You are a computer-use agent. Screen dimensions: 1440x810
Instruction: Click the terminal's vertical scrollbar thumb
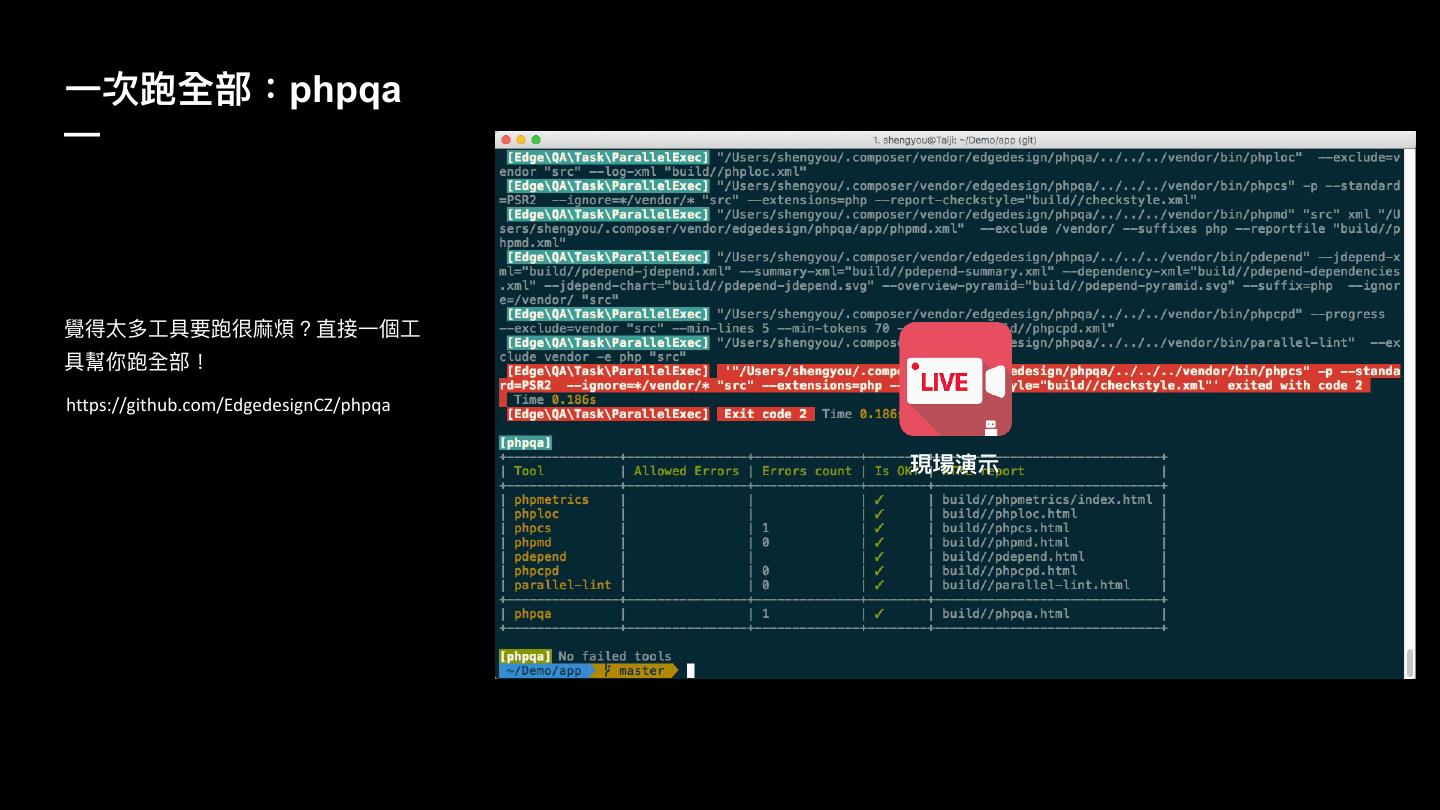point(1410,662)
